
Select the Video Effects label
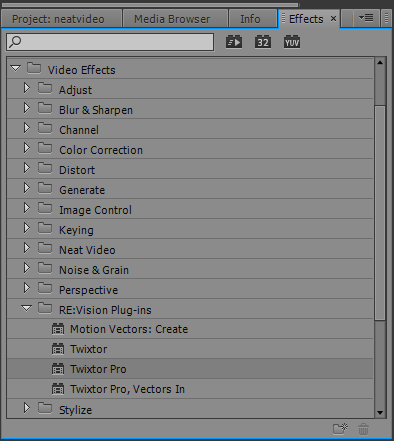coord(82,70)
